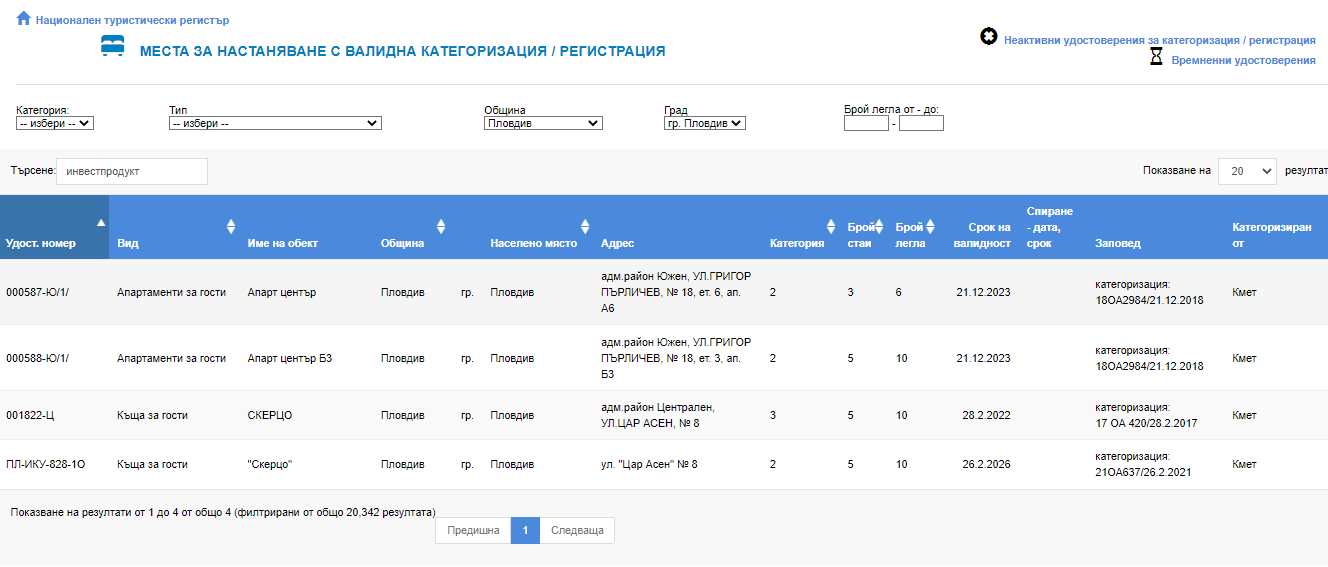Sort by Населено място column

tap(585, 226)
